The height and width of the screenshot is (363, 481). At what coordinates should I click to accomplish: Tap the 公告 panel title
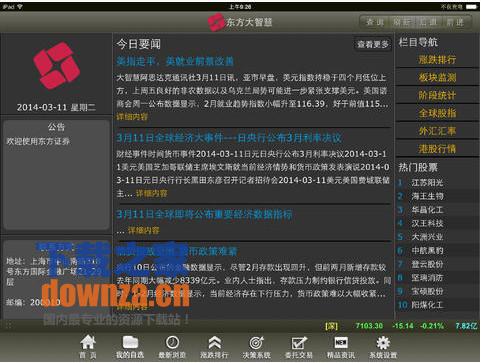[56, 127]
